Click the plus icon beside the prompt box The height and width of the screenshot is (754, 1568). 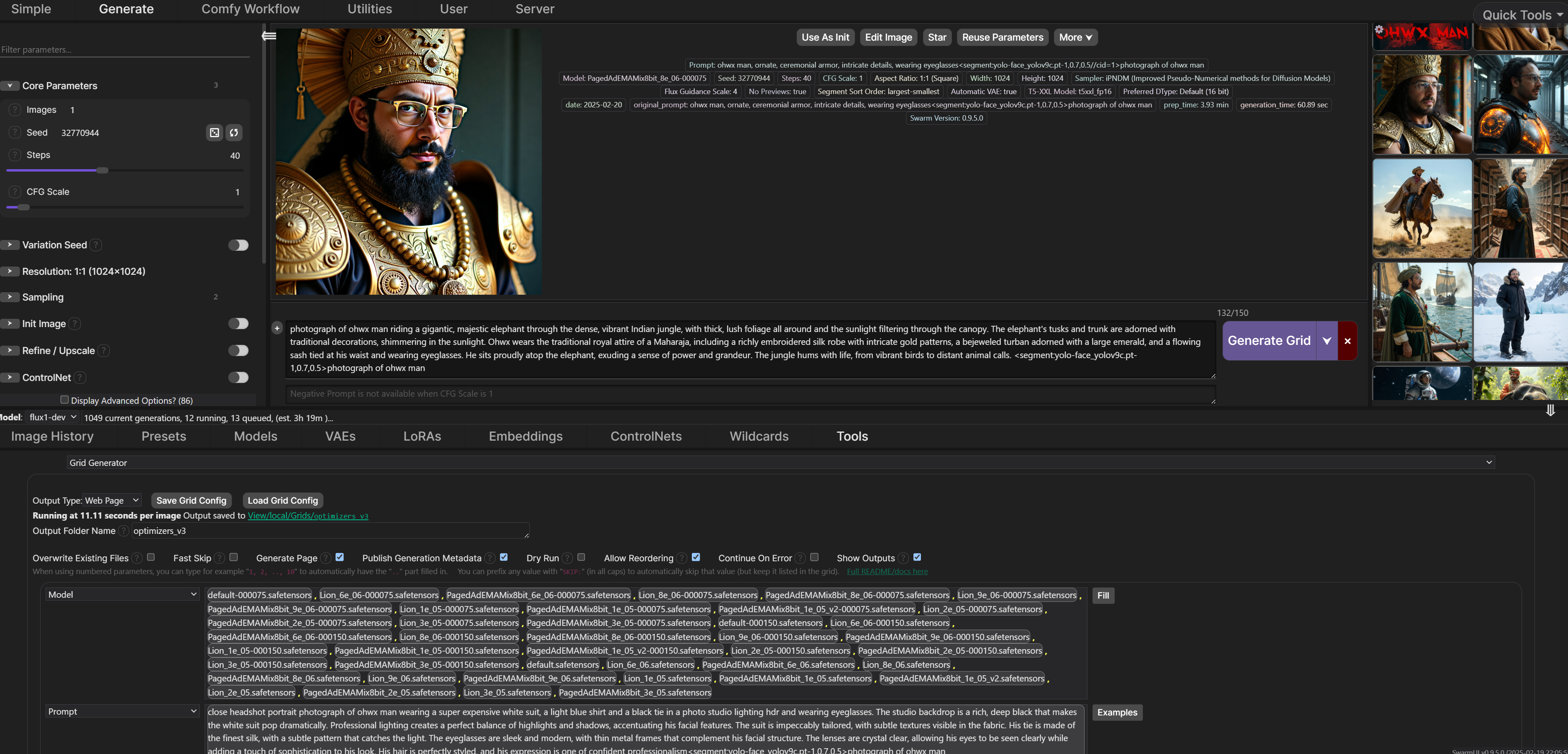tap(278, 328)
